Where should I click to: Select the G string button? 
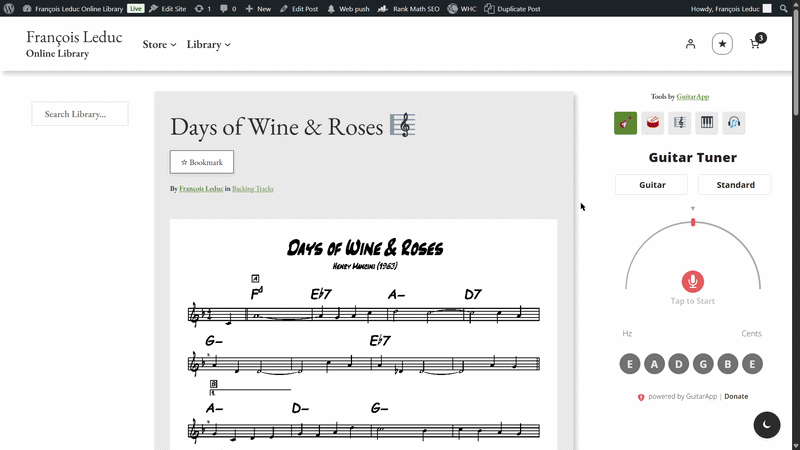click(703, 364)
